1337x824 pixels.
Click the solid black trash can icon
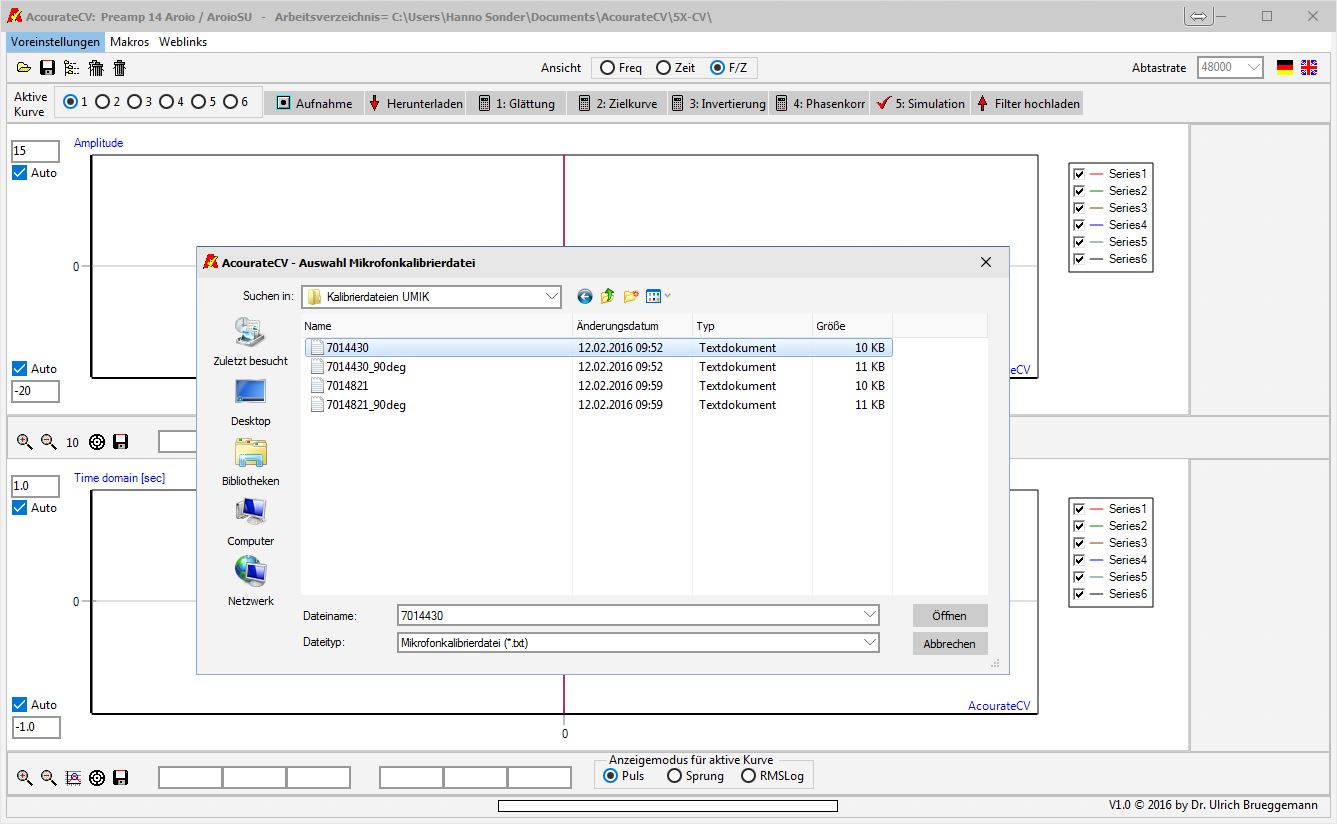(x=120, y=68)
